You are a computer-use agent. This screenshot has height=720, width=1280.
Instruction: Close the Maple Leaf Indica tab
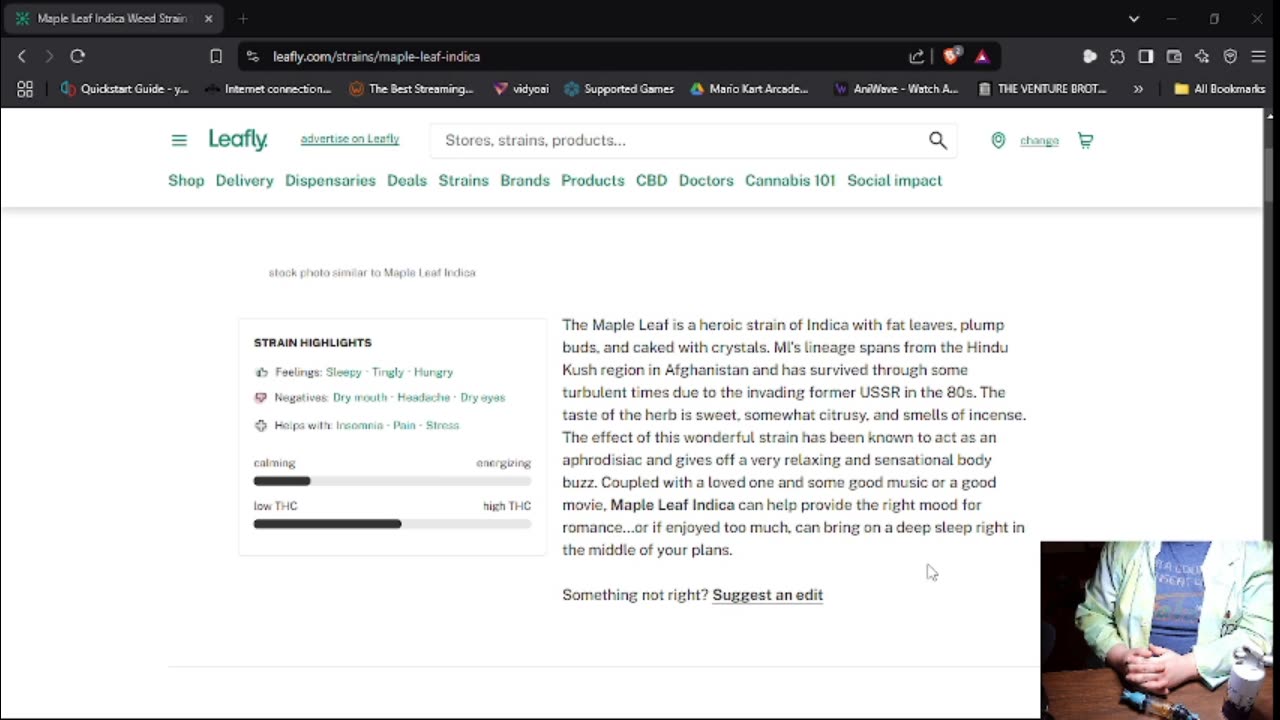click(208, 18)
